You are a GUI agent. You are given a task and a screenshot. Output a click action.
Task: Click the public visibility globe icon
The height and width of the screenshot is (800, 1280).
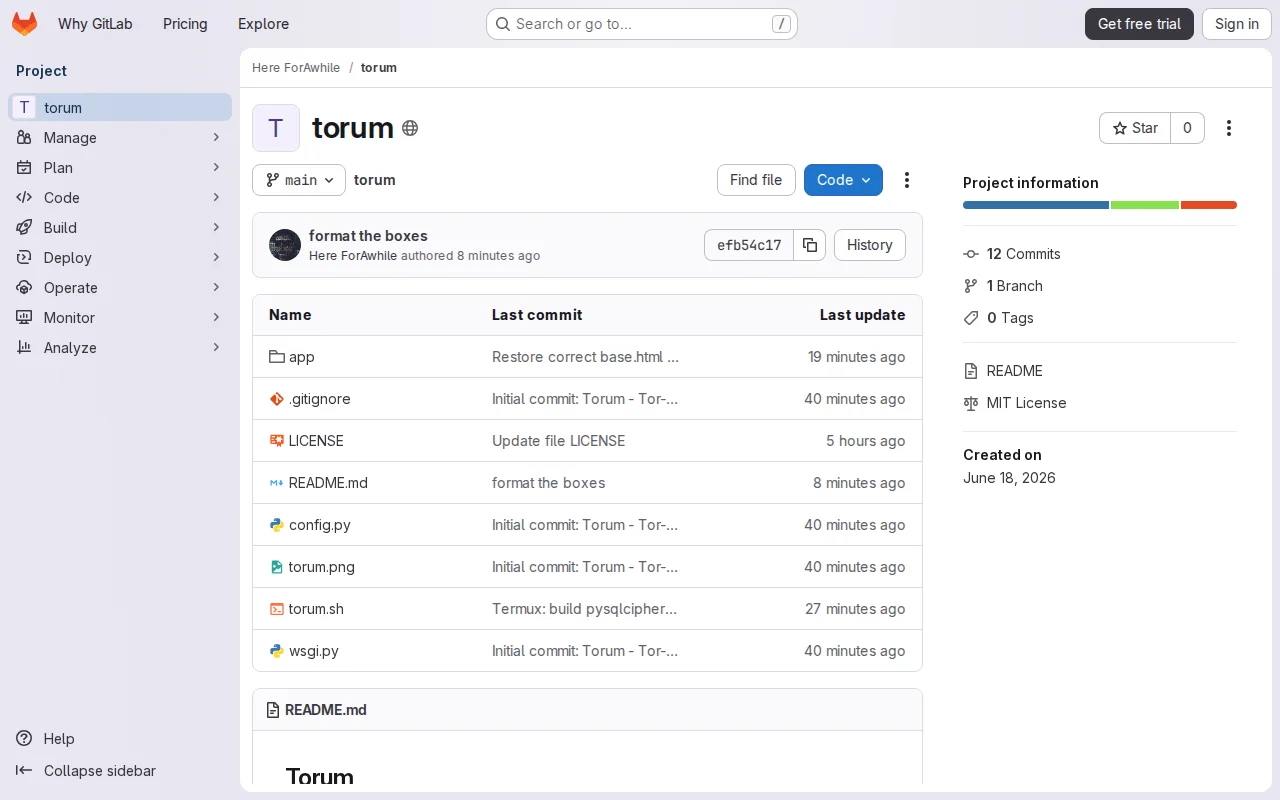pyautogui.click(x=410, y=128)
